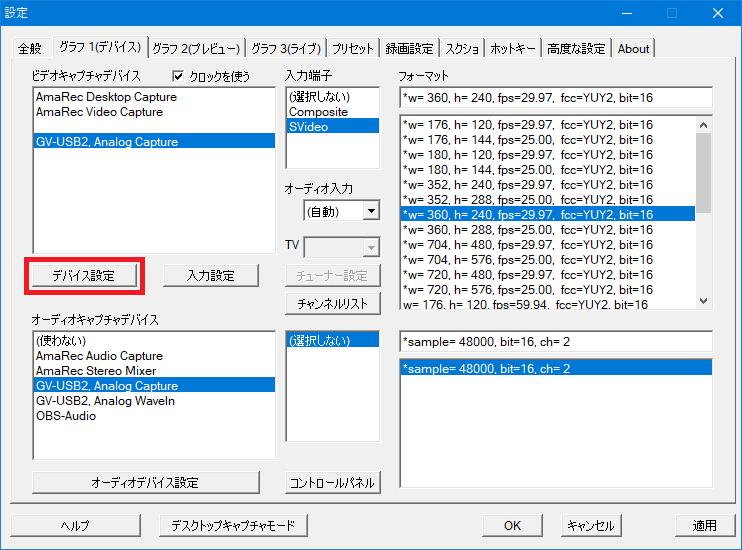
Task: Select format w=352, h=240, fps=29.97
Action: [548, 185]
